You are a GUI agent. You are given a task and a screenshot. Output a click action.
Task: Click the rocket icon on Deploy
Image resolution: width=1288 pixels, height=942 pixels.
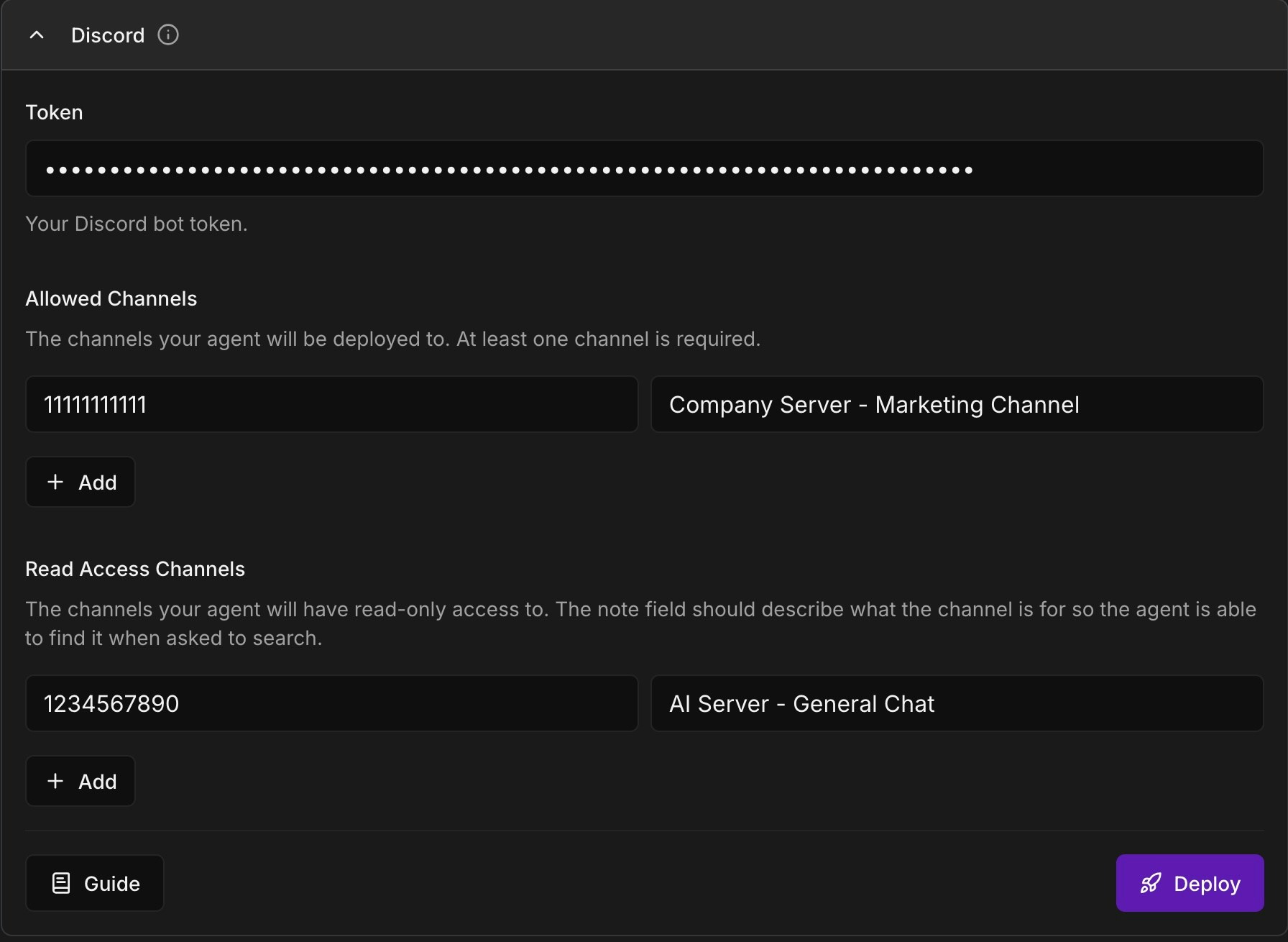(x=1151, y=883)
